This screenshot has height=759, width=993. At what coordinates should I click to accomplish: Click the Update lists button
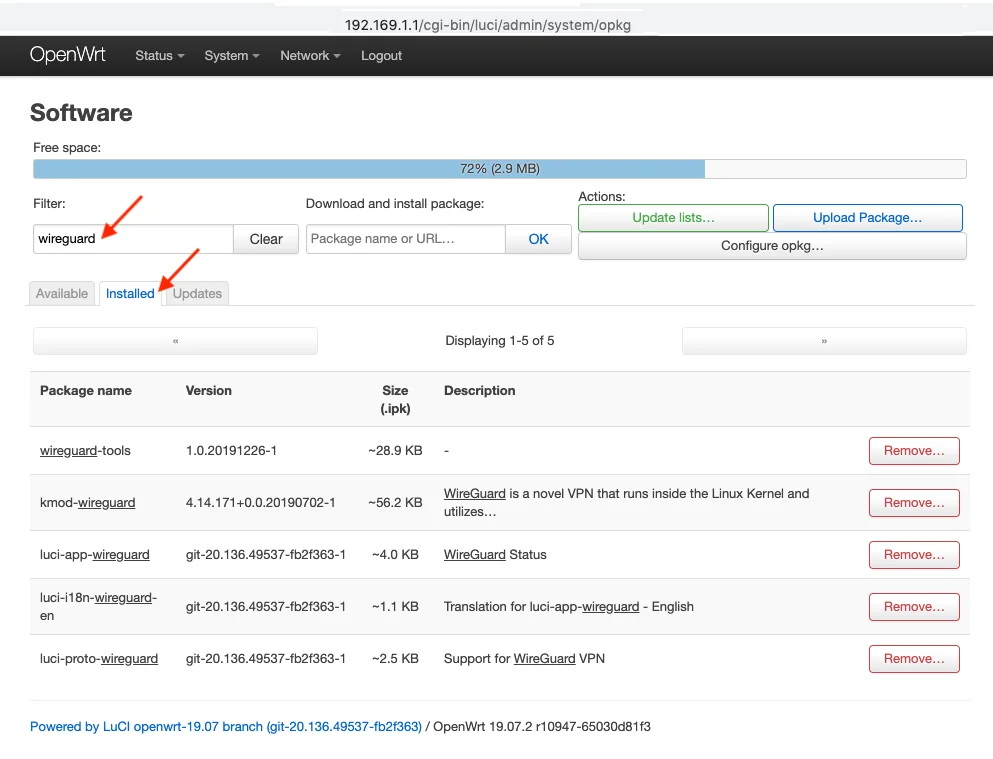673,218
